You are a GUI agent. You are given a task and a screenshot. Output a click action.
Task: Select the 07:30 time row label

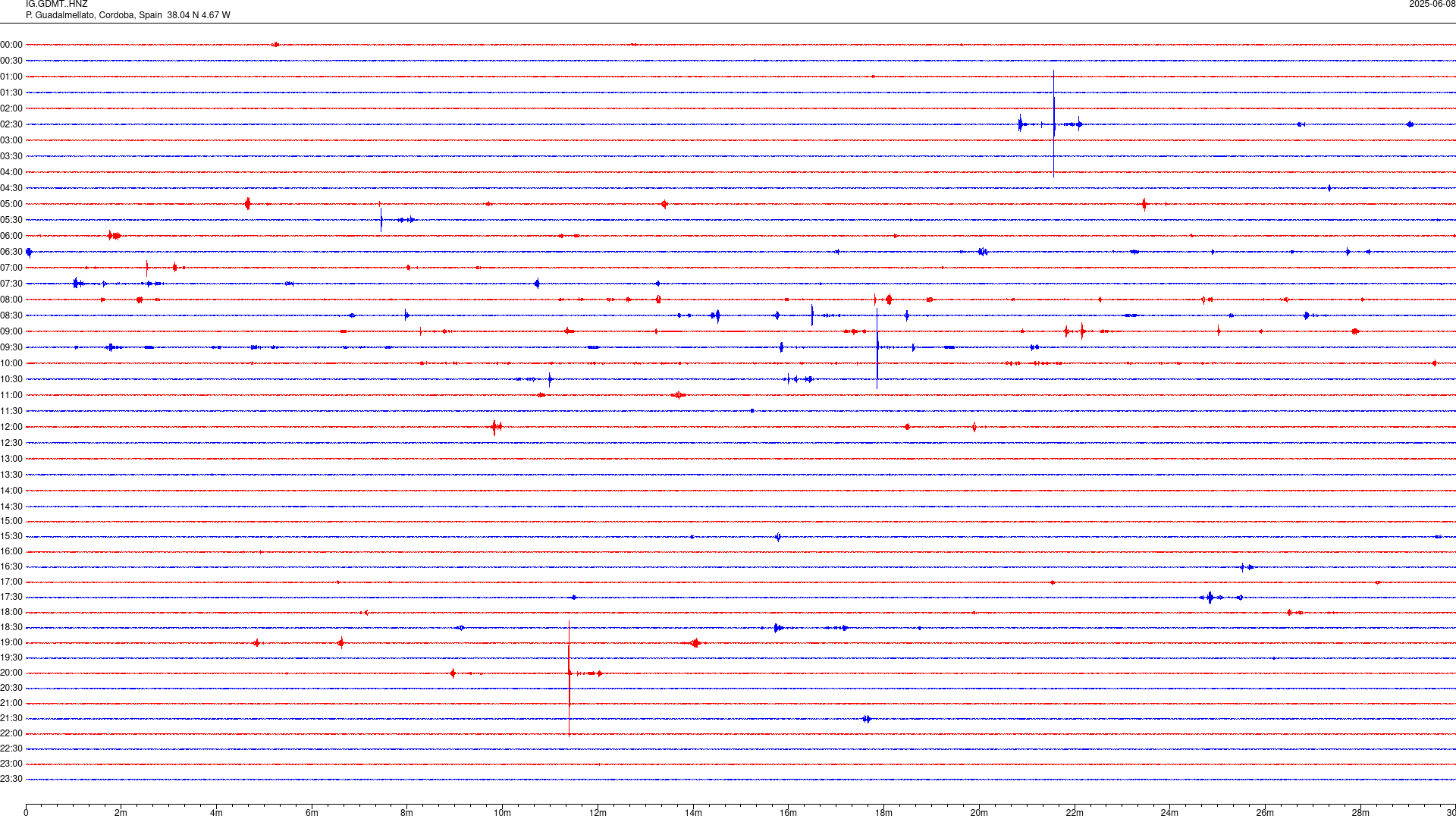point(11,284)
